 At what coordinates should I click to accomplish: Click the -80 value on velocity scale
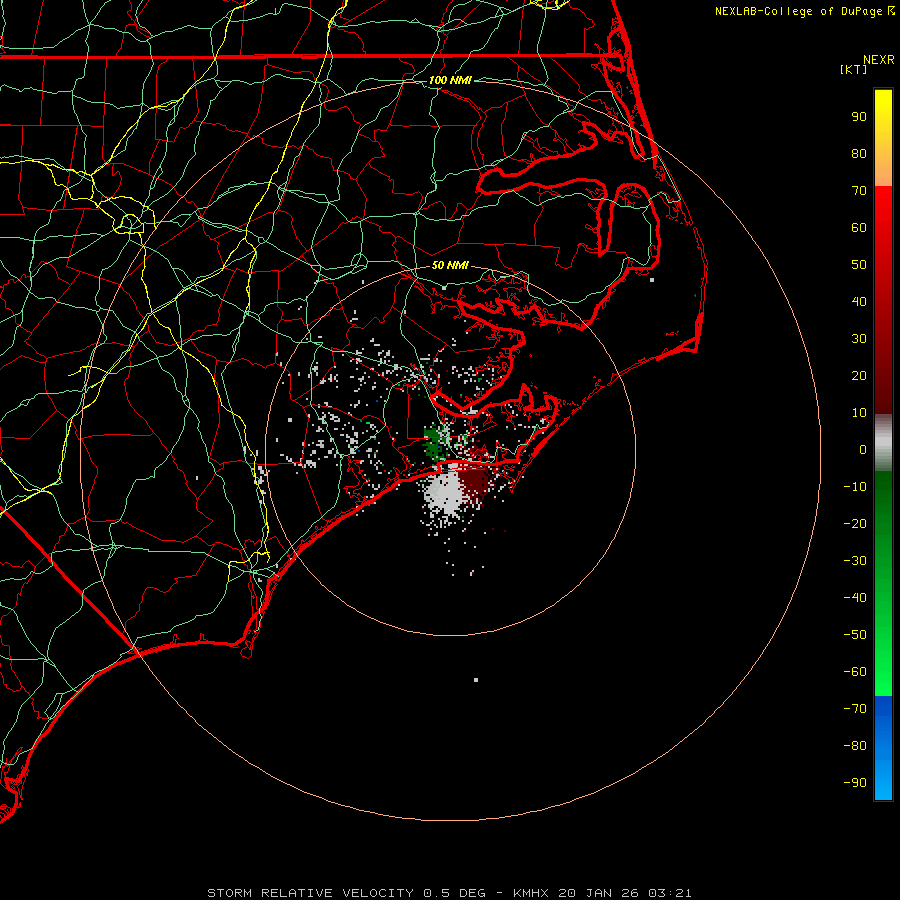tap(855, 746)
